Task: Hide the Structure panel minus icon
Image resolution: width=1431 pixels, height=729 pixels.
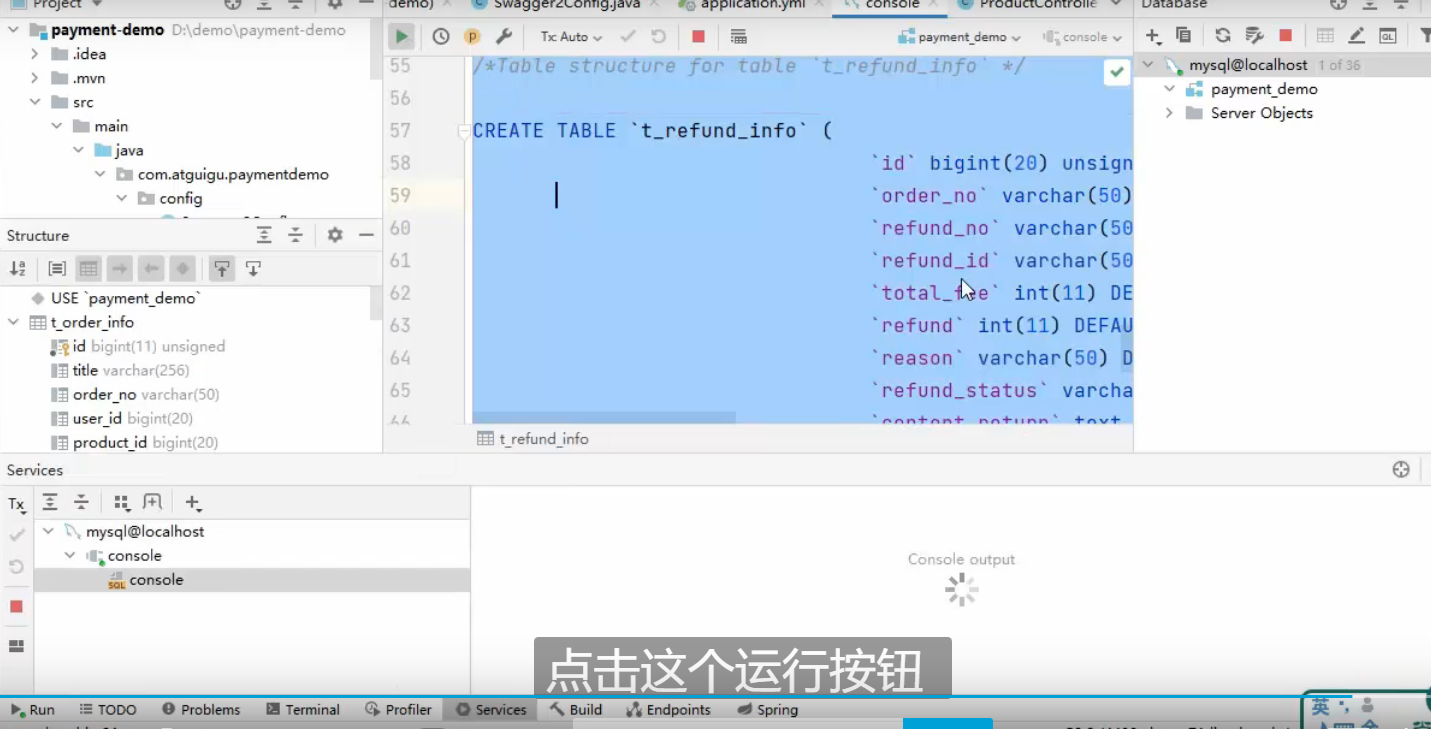Action: point(366,235)
